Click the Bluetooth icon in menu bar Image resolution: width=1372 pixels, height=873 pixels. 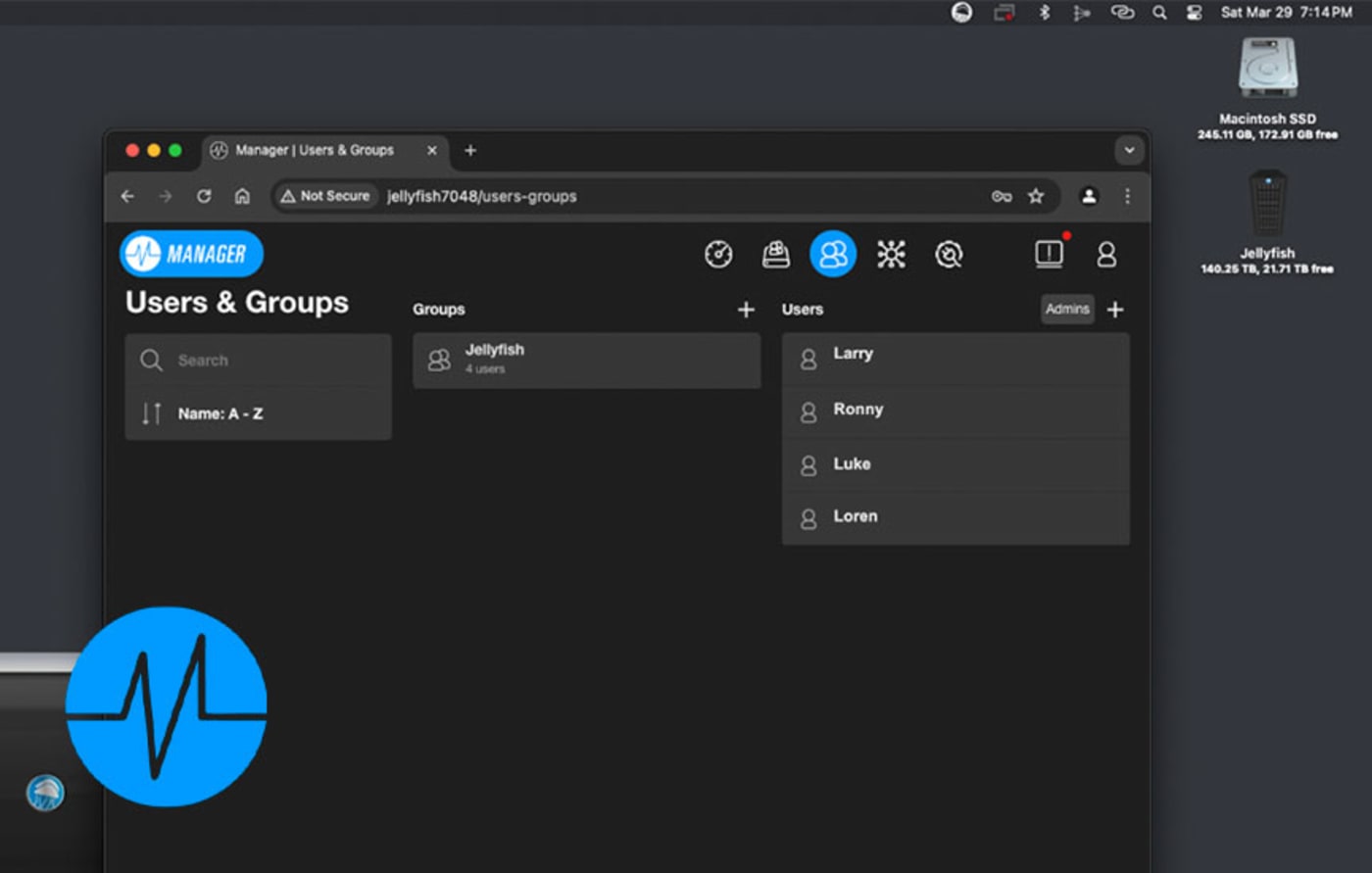click(1042, 13)
